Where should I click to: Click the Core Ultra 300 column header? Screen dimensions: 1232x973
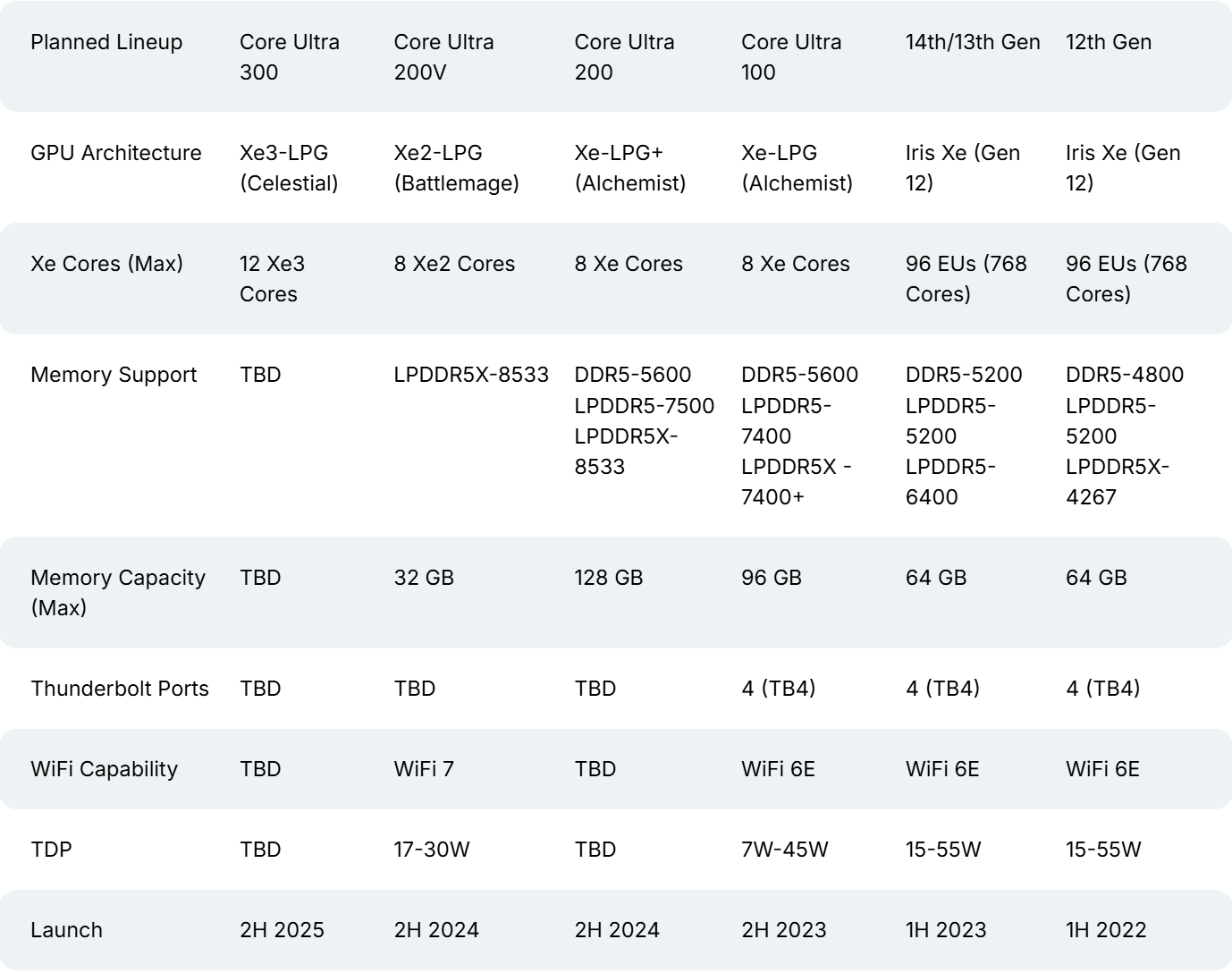click(x=290, y=56)
